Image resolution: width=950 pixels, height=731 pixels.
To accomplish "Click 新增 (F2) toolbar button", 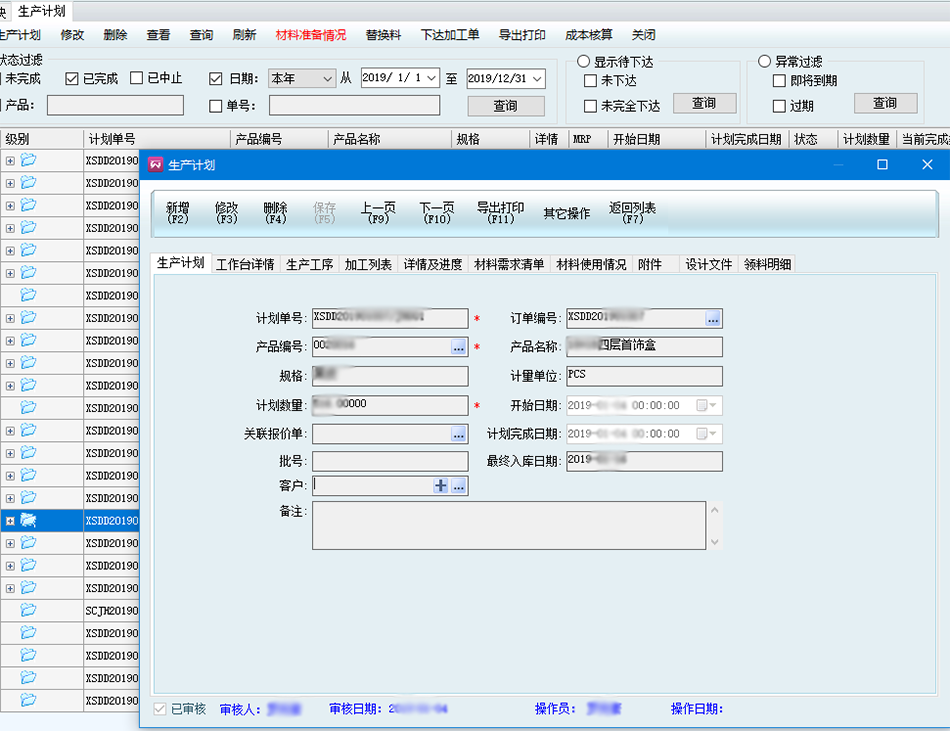I will click(x=178, y=213).
